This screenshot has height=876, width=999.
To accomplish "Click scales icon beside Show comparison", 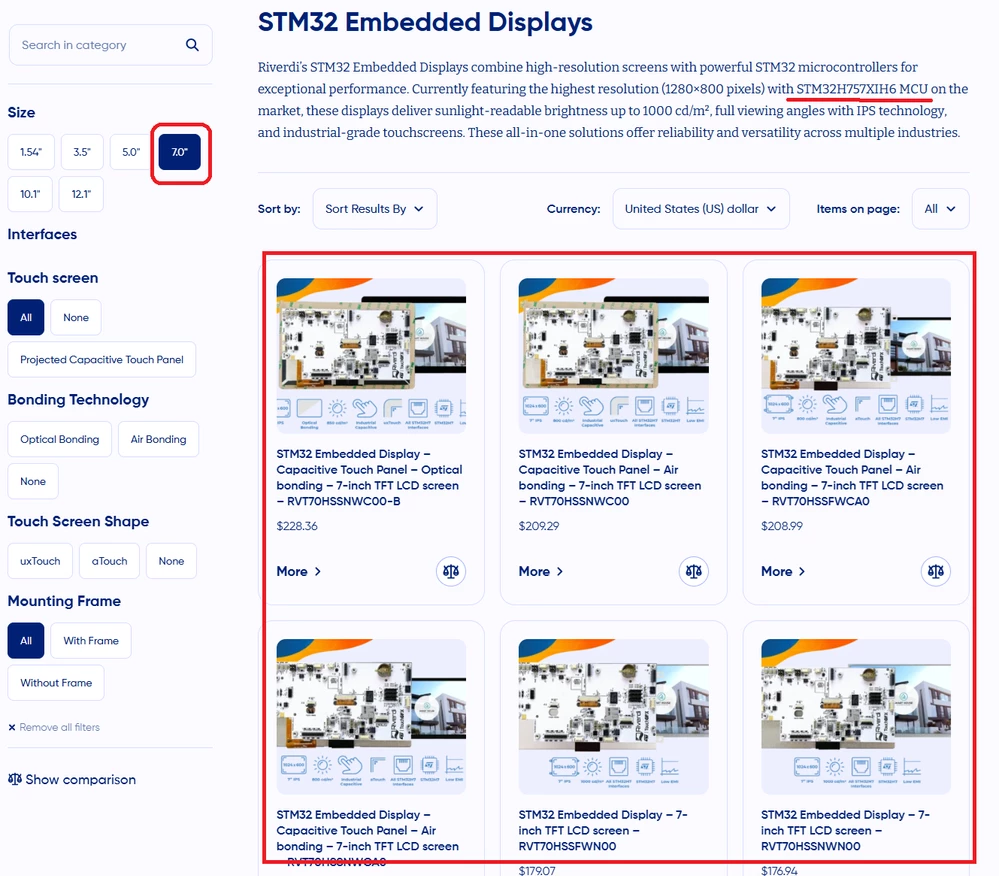I will (15, 779).
